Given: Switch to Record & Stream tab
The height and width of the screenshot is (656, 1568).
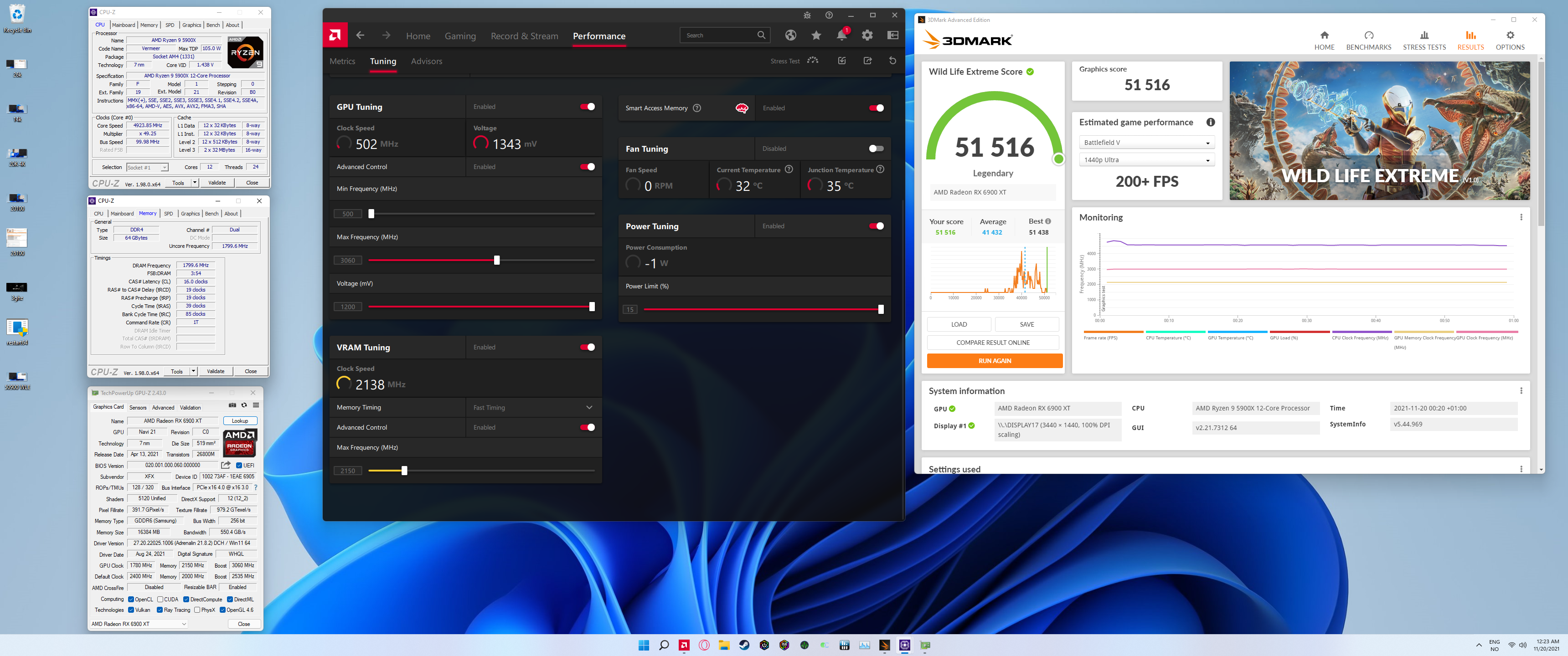Looking at the screenshot, I should pyautogui.click(x=524, y=36).
